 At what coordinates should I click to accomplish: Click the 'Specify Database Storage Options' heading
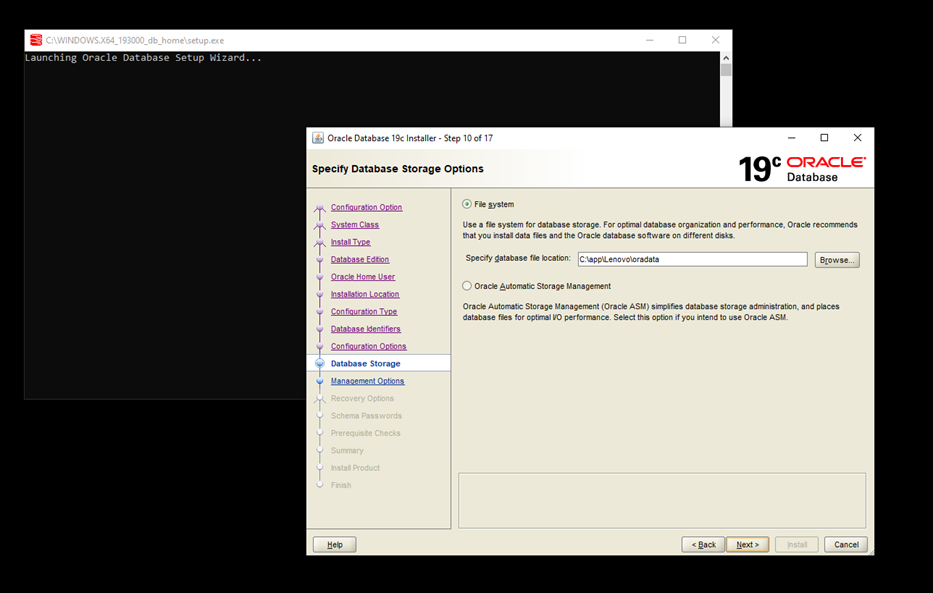(x=397, y=169)
